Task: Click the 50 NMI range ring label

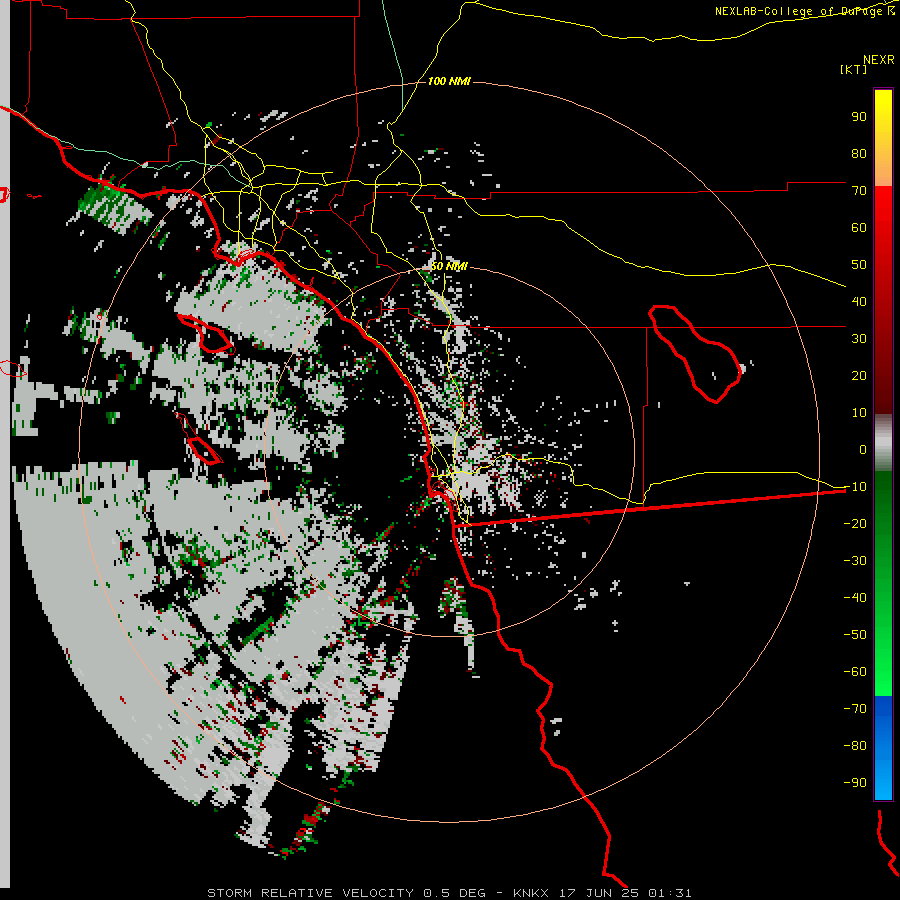Action: pyautogui.click(x=449, y=266)
